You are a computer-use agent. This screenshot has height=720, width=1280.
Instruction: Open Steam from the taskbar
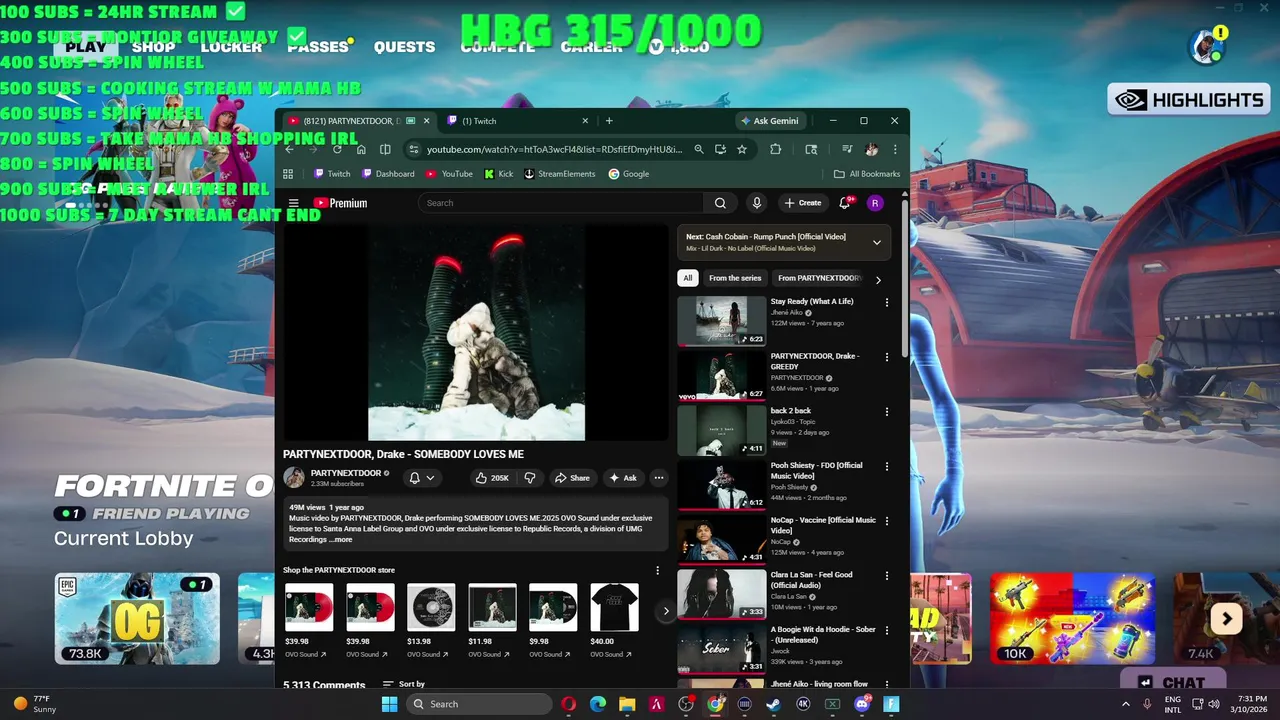click(773, 704)
